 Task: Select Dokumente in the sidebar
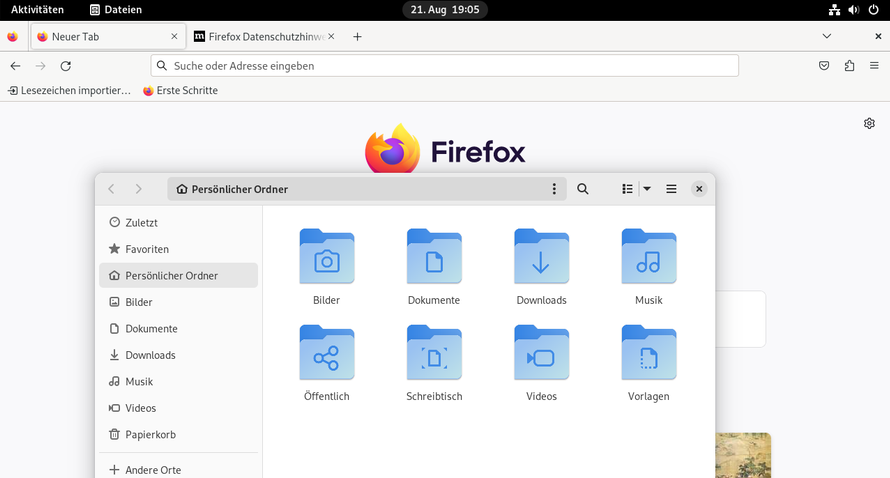point(178,329)
